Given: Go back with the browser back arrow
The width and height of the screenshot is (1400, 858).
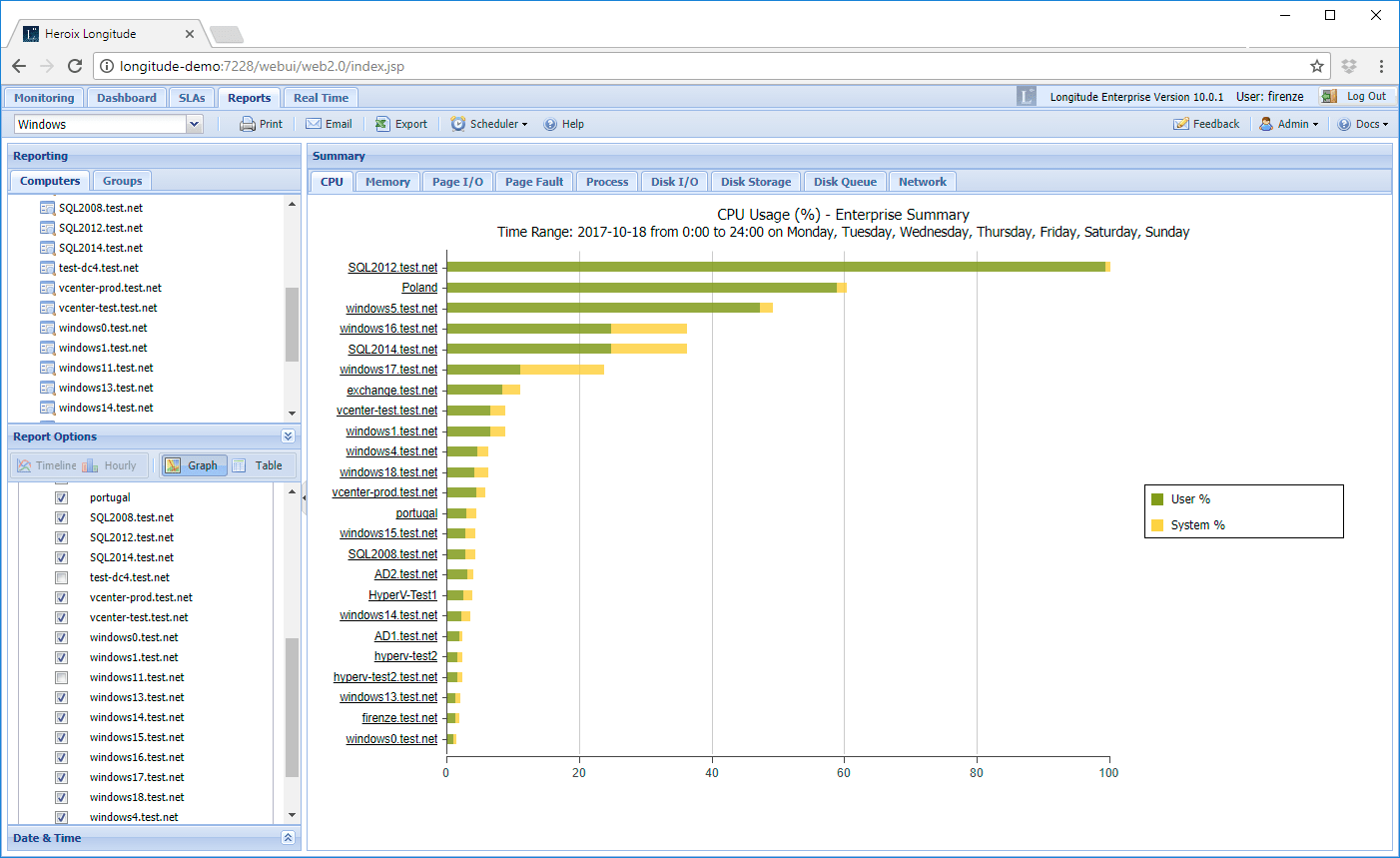Looking at the screenshot, I should tap(19, 66).
